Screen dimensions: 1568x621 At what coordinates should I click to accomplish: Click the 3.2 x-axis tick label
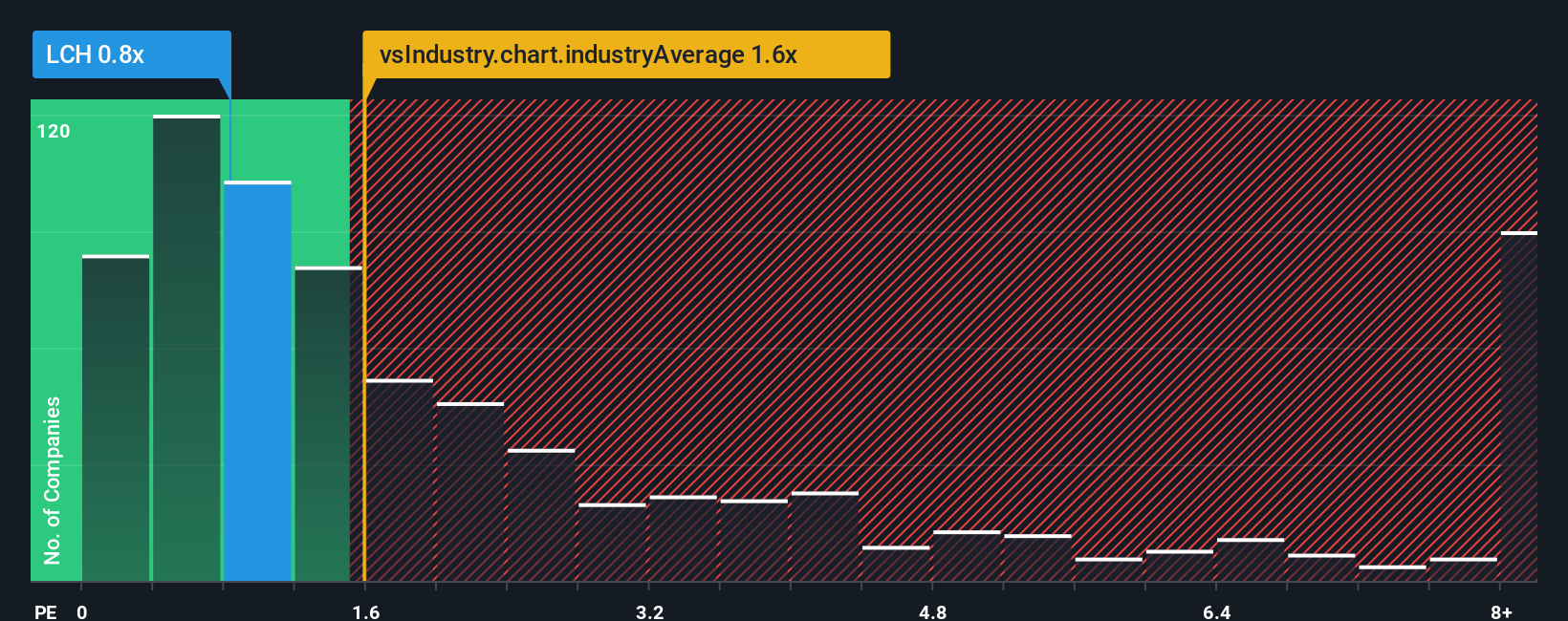tap(650, 611)
